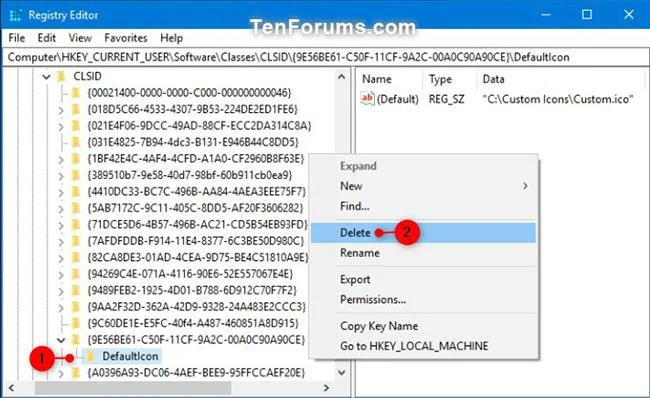
Task: Click the registry path address bar
Action: 325,57
